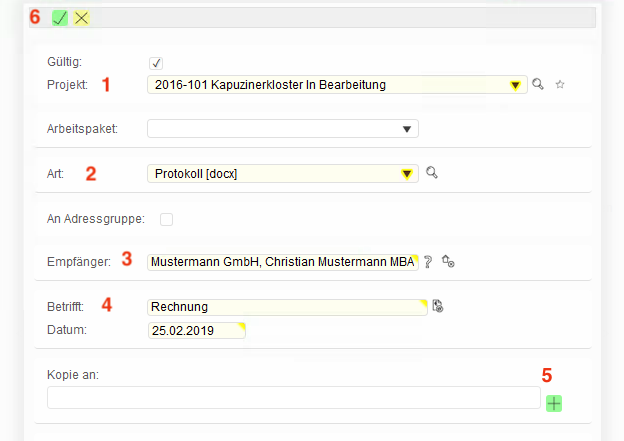Click the Projekt field text Kapuzinerkloster
Screen dimensions: 624x441
pyautogui.click(x=270, y=85)
